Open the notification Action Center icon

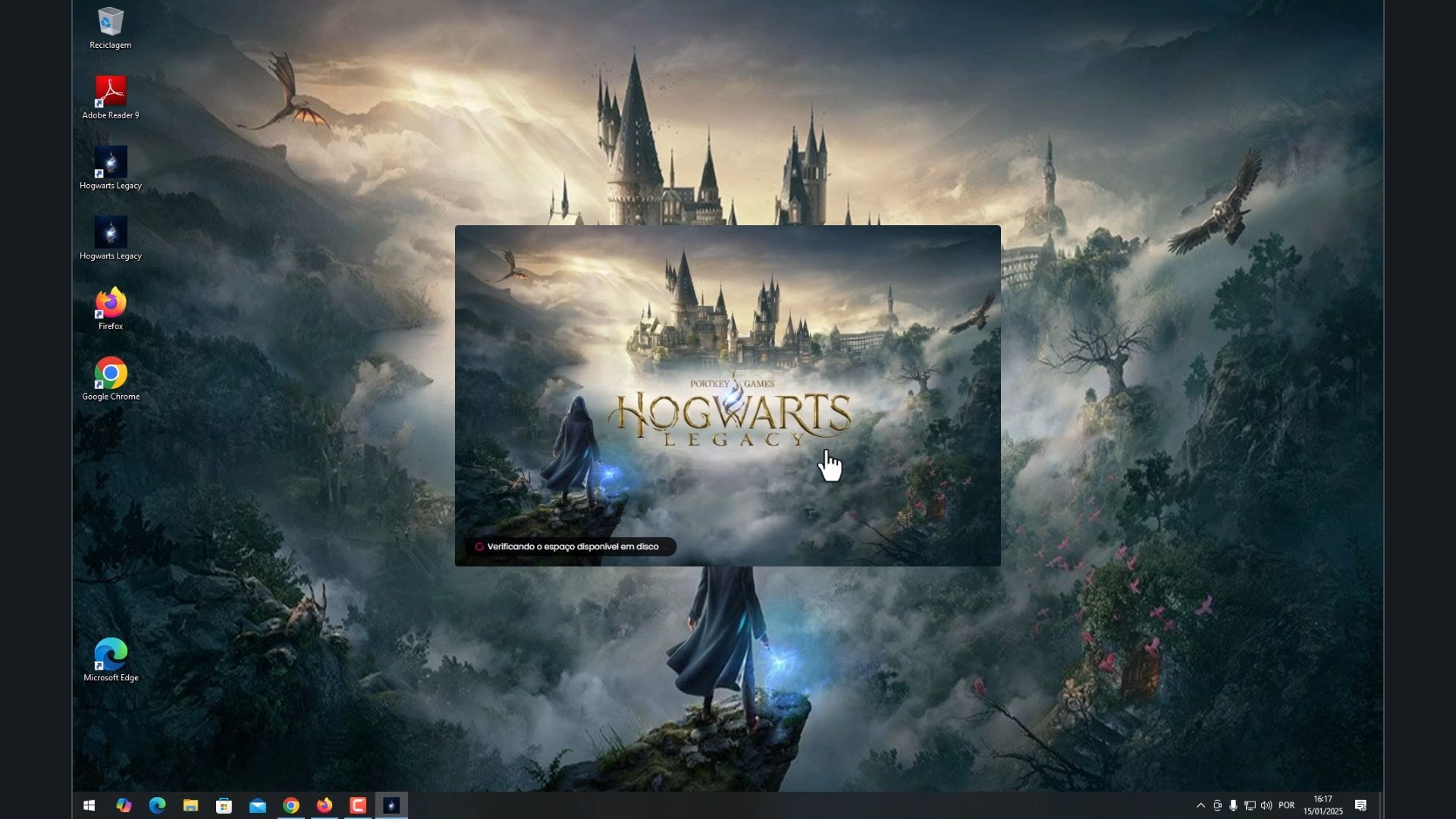[1360, 805]
